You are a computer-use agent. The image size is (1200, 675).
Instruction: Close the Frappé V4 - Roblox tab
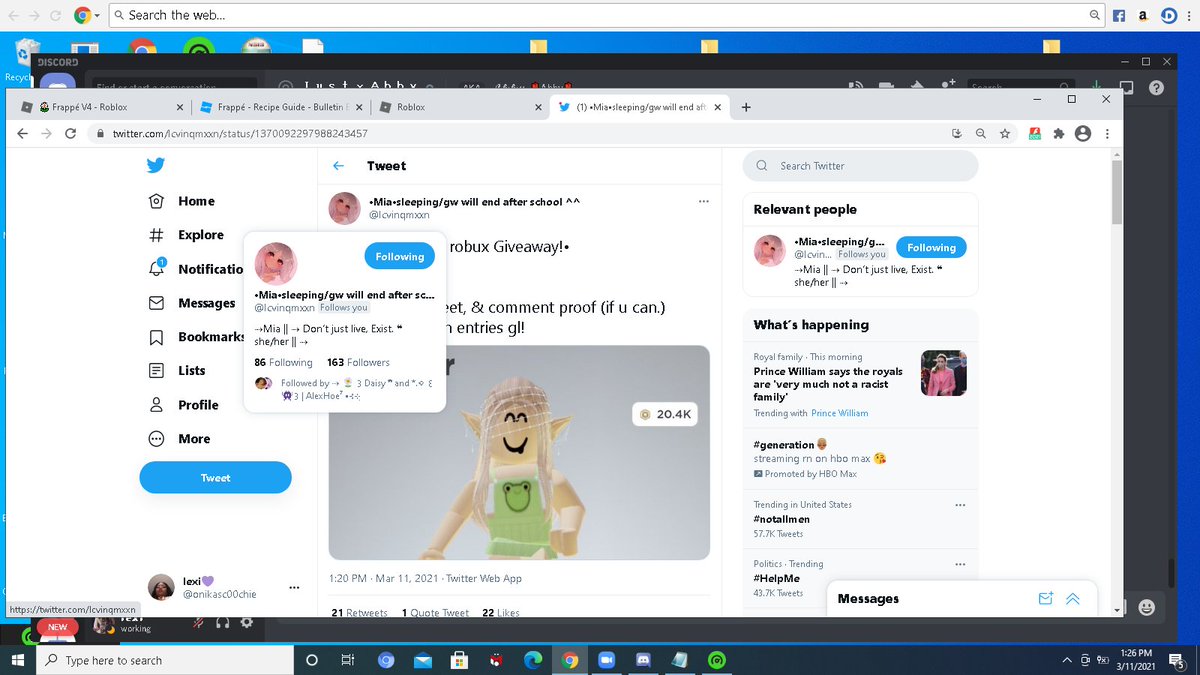point(179,107)
